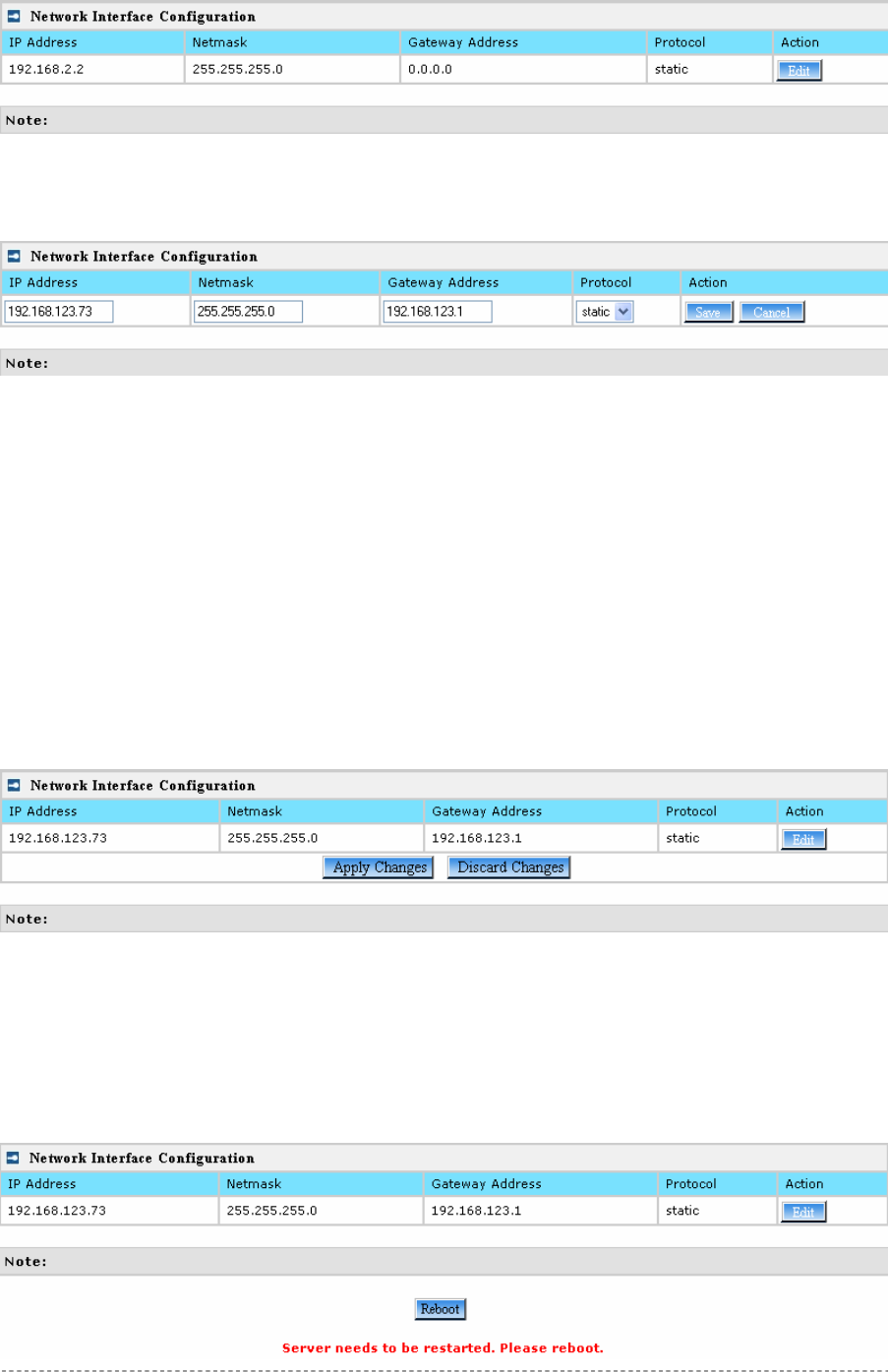
Task: Click the arrow icon of the panel containing Apply Changes
Action: pyautogui.click(x=14, y=786)
